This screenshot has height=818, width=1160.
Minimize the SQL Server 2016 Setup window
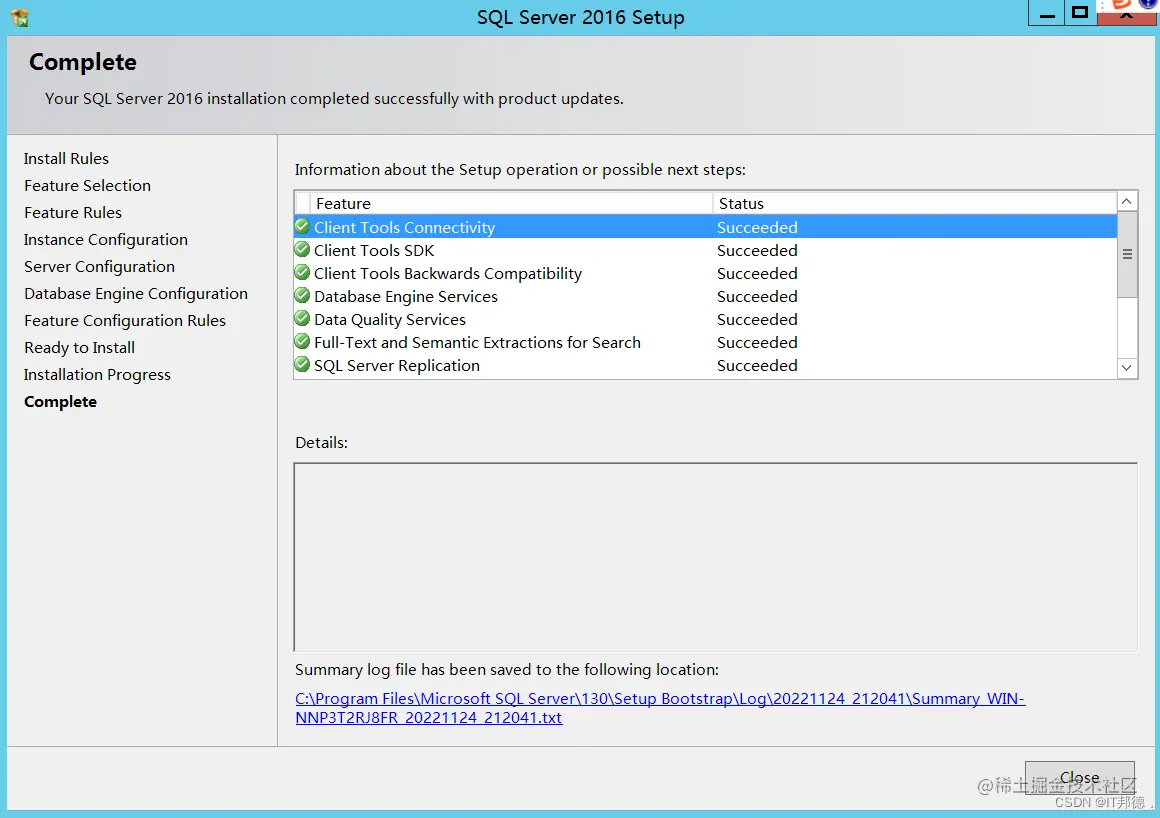click(1047, 13)
